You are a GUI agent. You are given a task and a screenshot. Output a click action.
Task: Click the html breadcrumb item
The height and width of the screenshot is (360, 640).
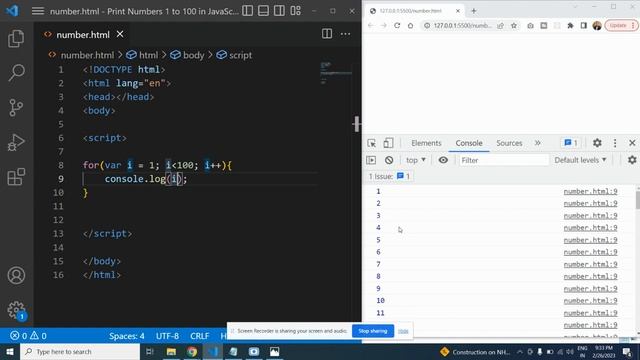point(142,55)
